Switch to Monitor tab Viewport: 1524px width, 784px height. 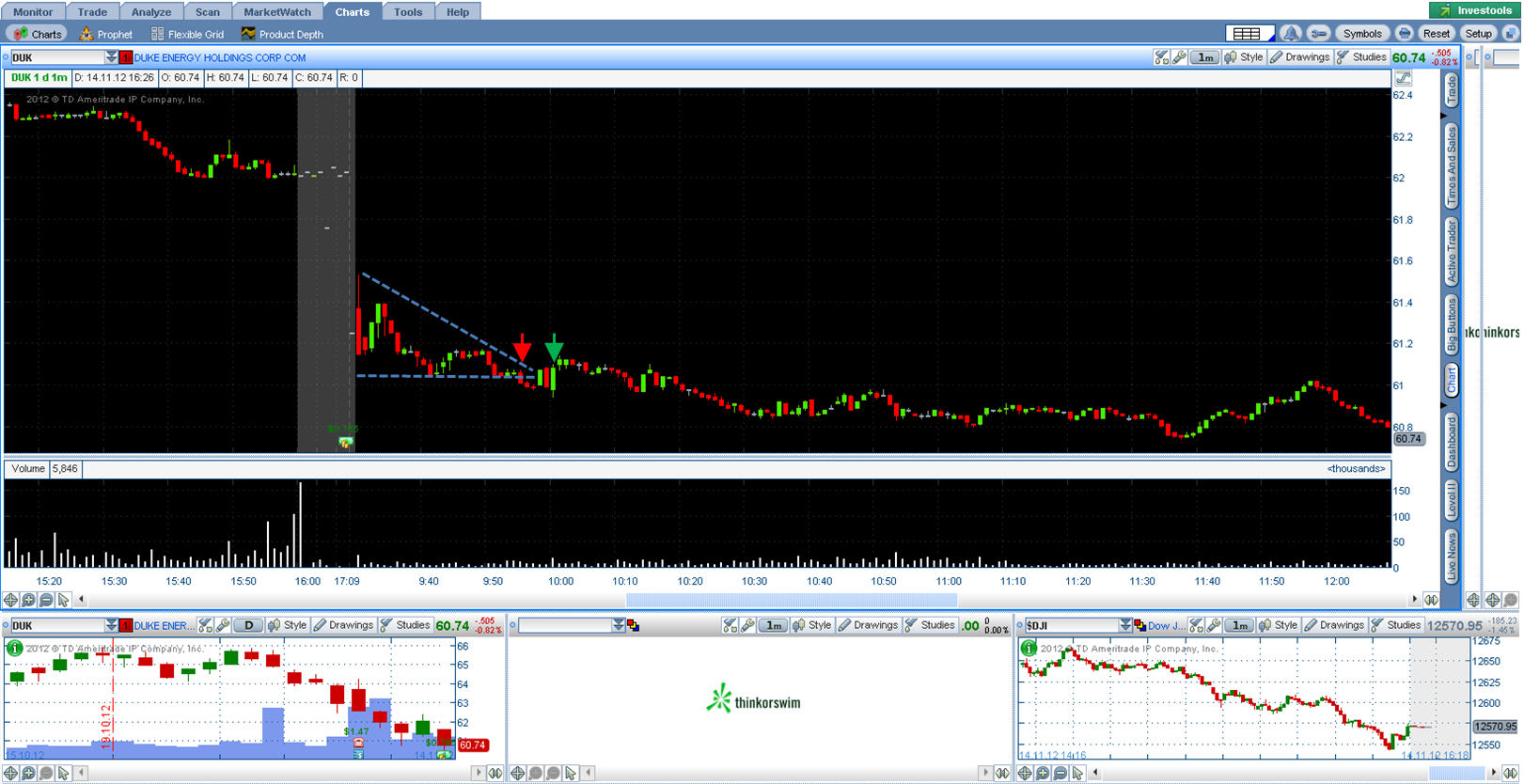33,11
